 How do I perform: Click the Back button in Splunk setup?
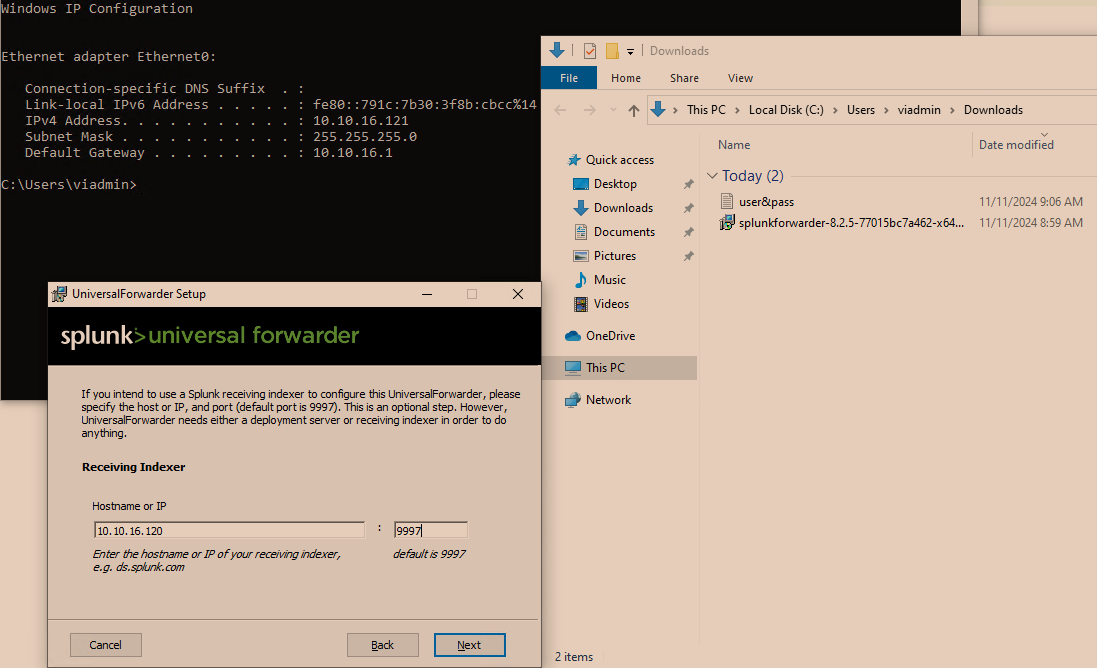[x=383, y=645]
